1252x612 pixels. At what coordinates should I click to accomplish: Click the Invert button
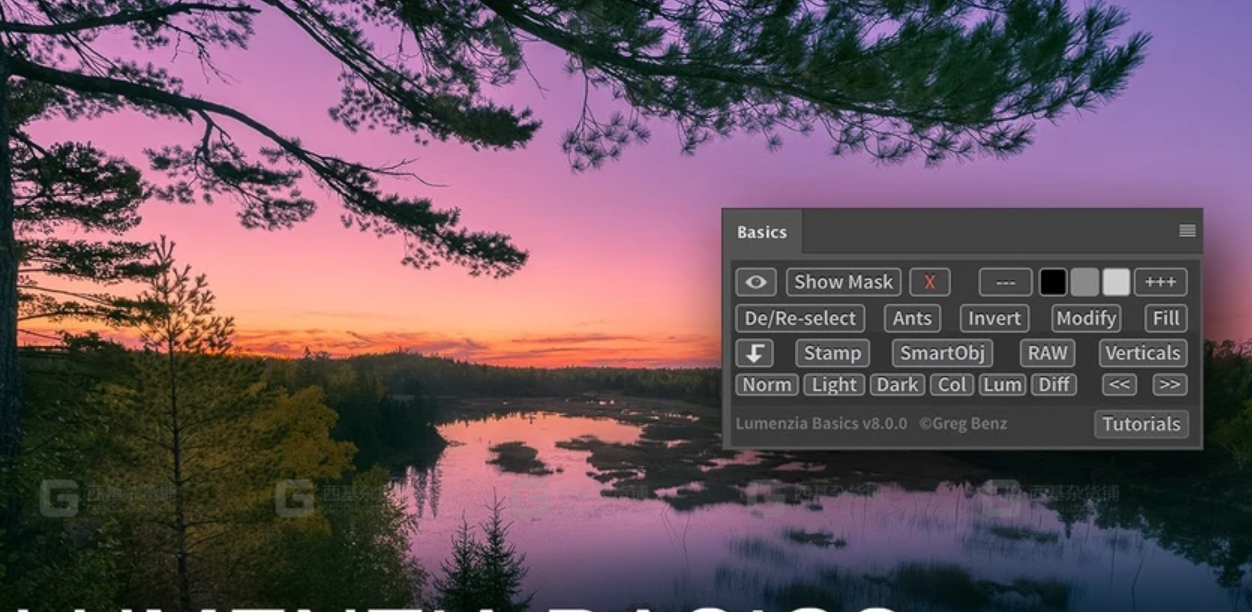pos(995,318)
